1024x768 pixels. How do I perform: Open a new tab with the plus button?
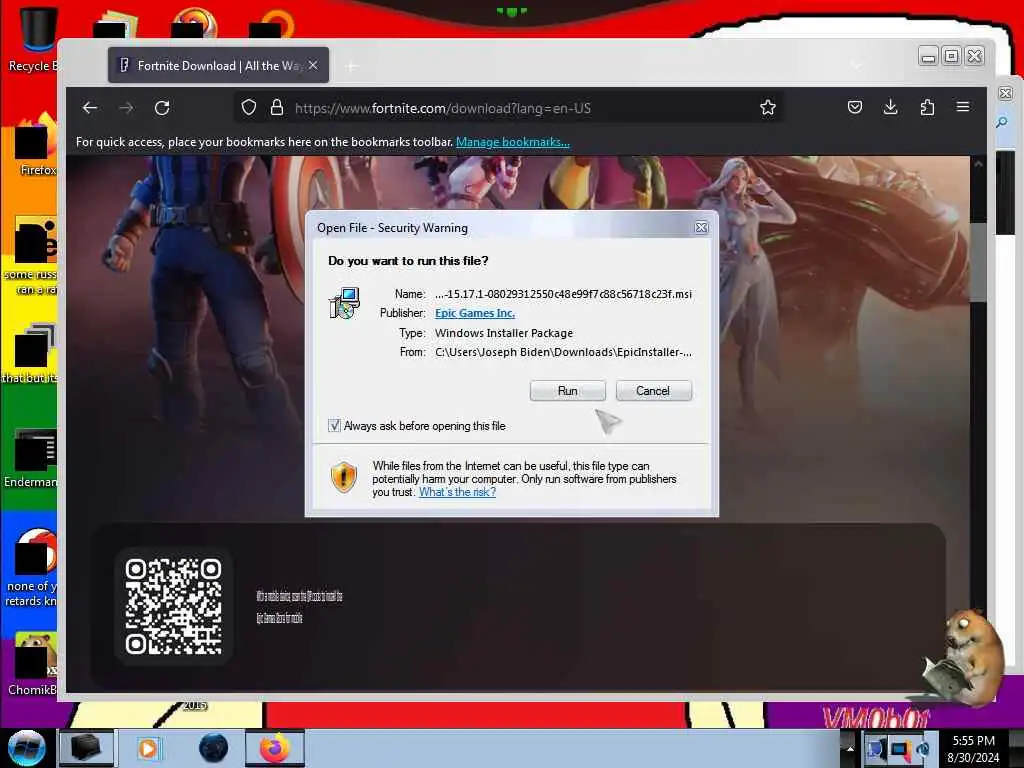(x=352, y=66)
